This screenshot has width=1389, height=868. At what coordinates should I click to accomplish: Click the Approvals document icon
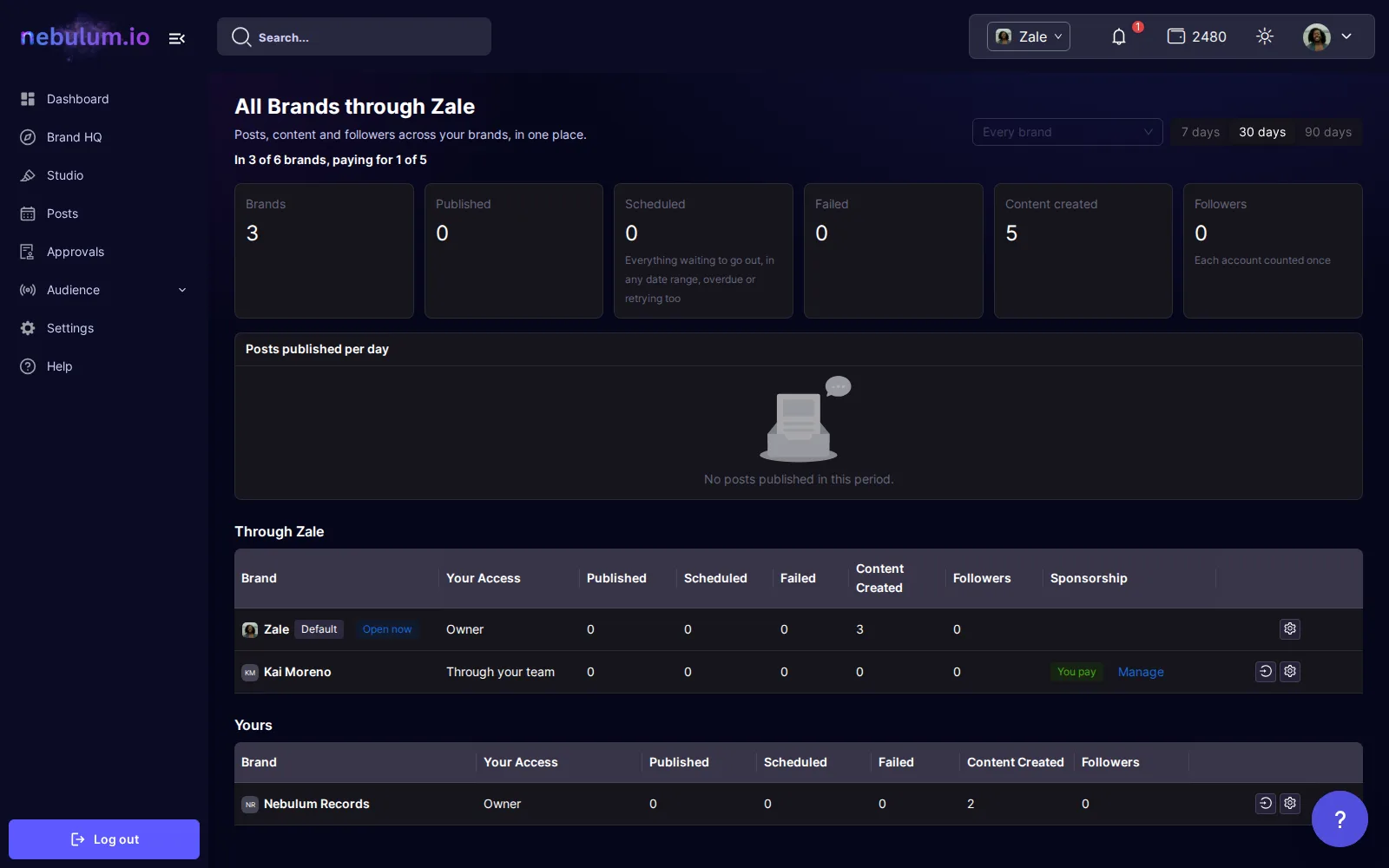click(x=28, y=252)
